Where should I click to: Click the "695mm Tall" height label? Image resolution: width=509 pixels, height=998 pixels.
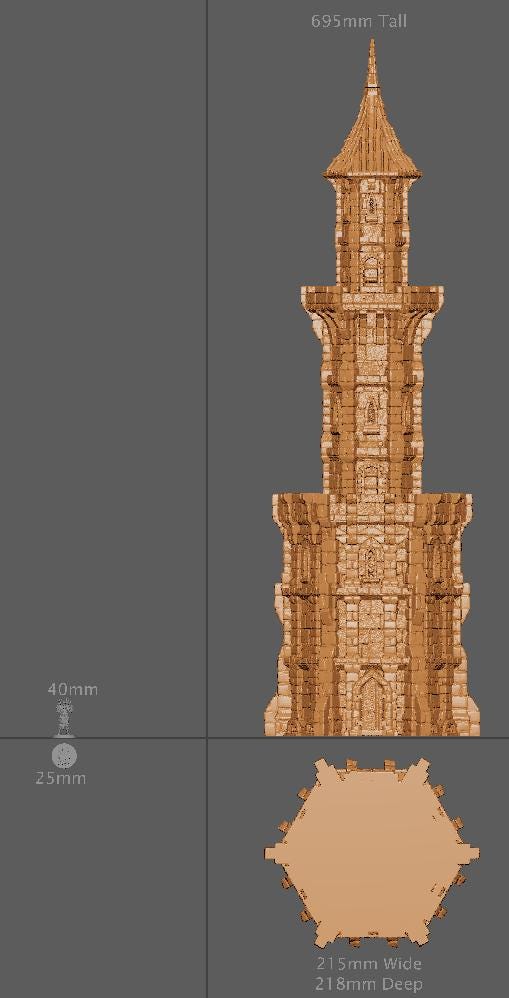(x=359, y=21)
